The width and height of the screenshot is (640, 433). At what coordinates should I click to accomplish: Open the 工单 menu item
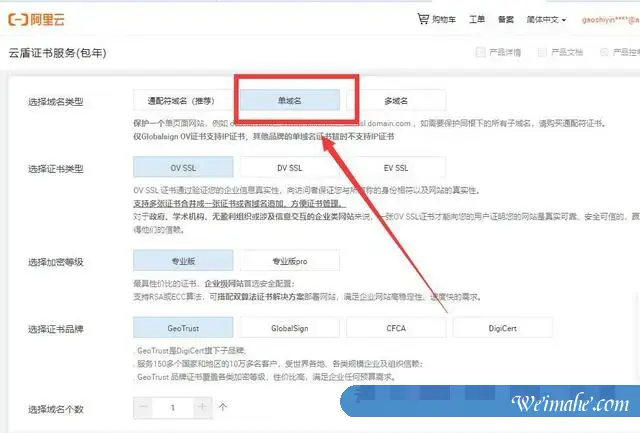coord(477,19)
